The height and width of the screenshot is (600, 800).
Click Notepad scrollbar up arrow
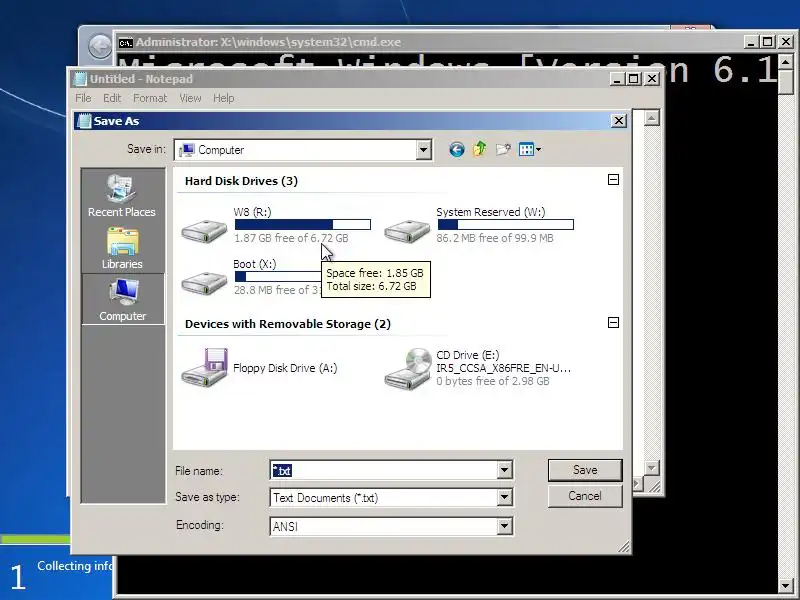(x=652, y=118)
